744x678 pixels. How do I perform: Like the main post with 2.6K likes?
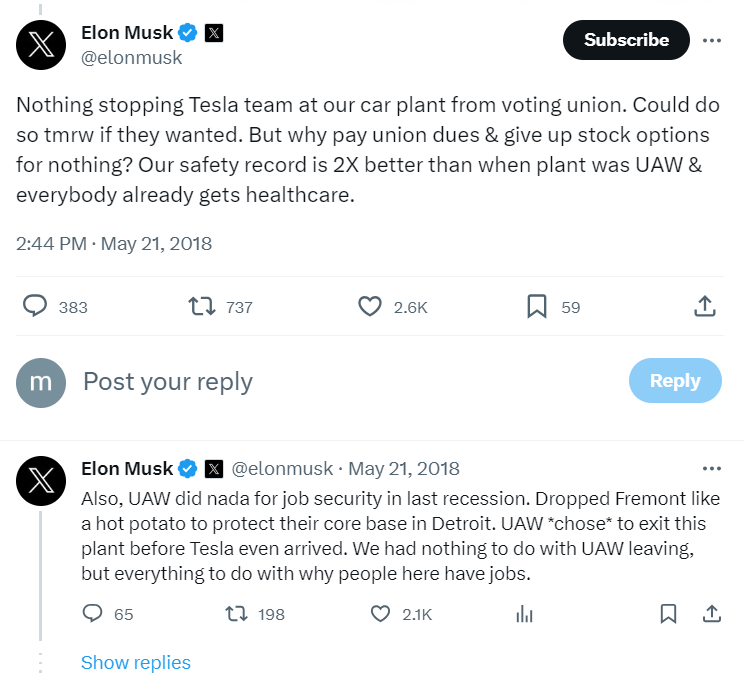click(x=370, y=306)
